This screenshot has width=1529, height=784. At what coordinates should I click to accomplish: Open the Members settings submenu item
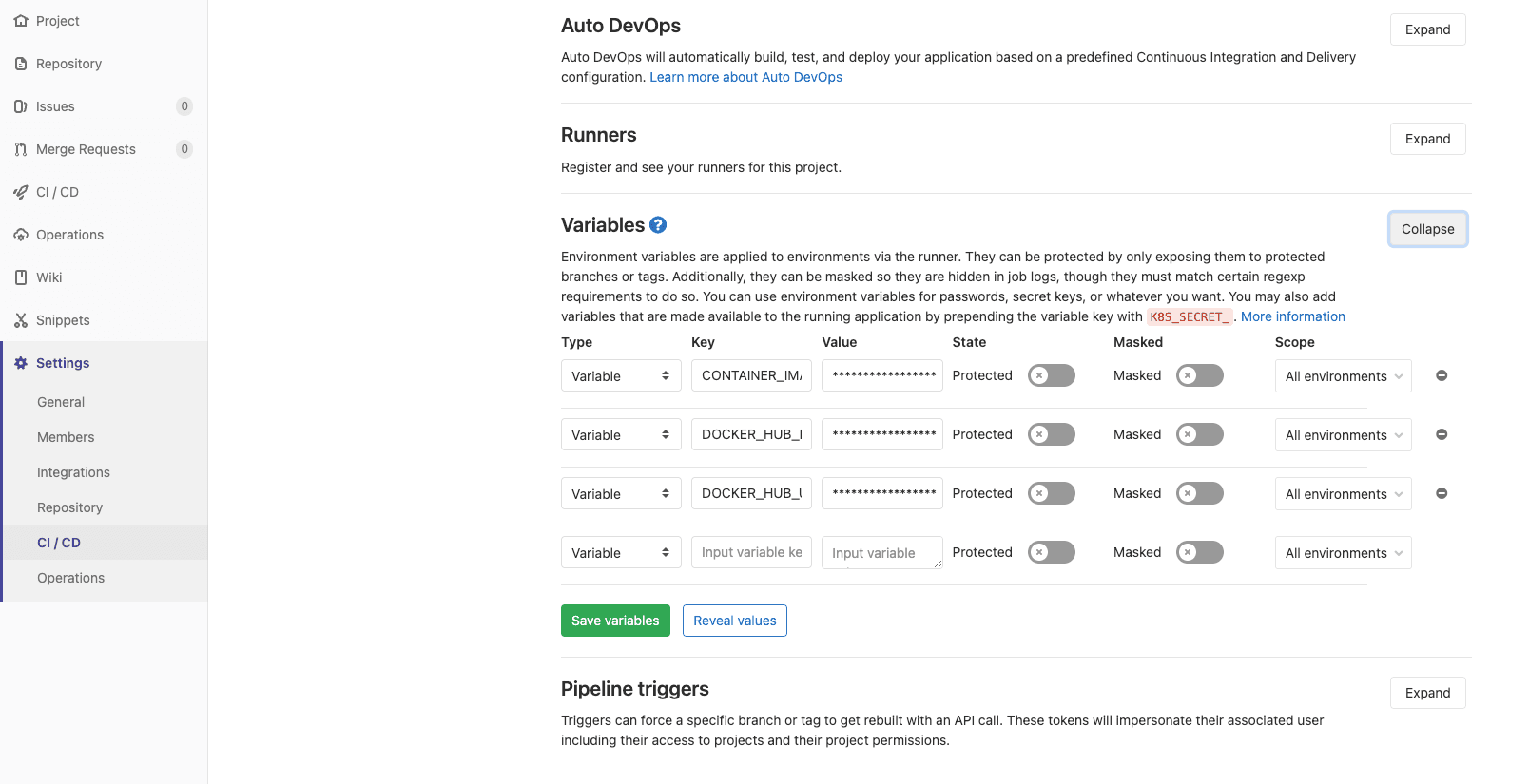click(66, 437)
